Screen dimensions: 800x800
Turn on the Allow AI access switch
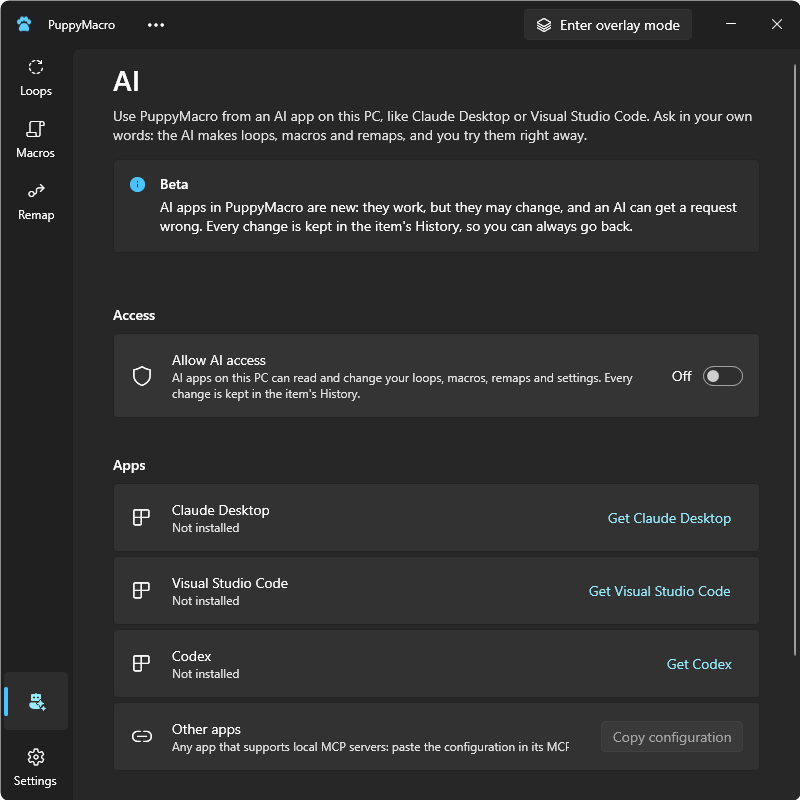(x=722, y=376)
